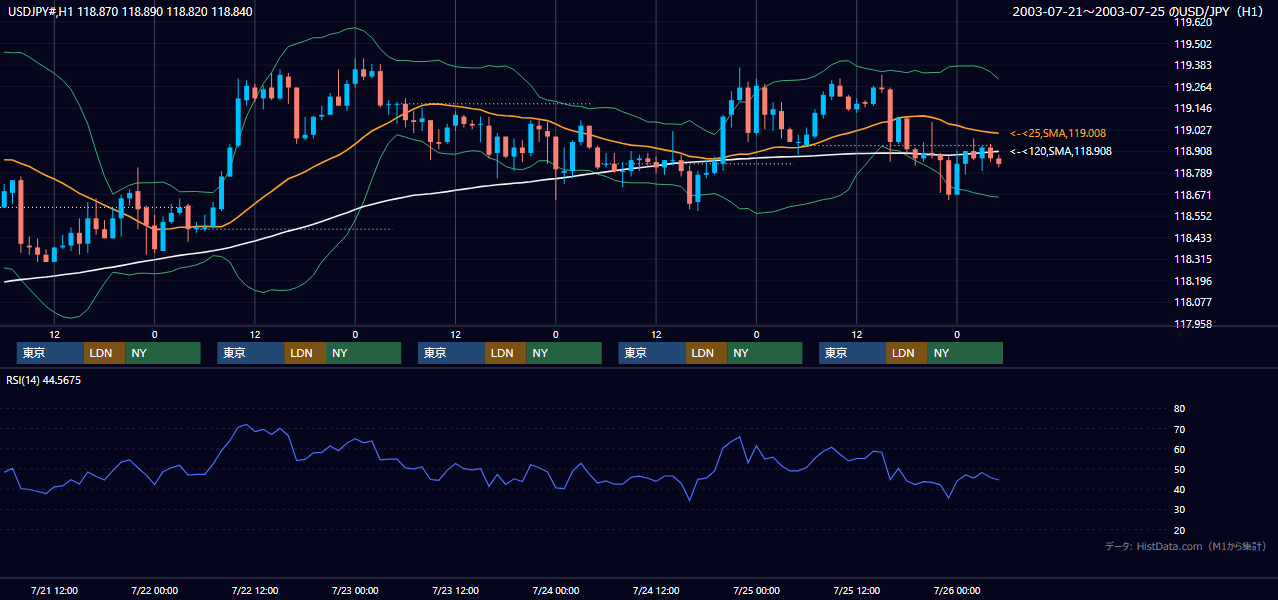Click the RSI 20 level label
The image size is (1278, 600).
tap(1179, 530)
